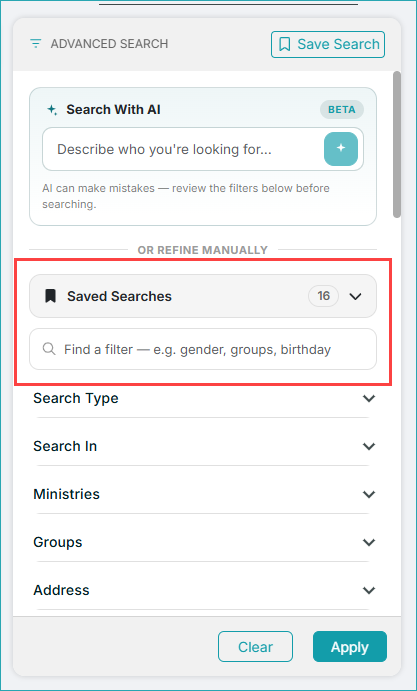Click the Apply button
The image size is (417, 691).
point(350,646)
